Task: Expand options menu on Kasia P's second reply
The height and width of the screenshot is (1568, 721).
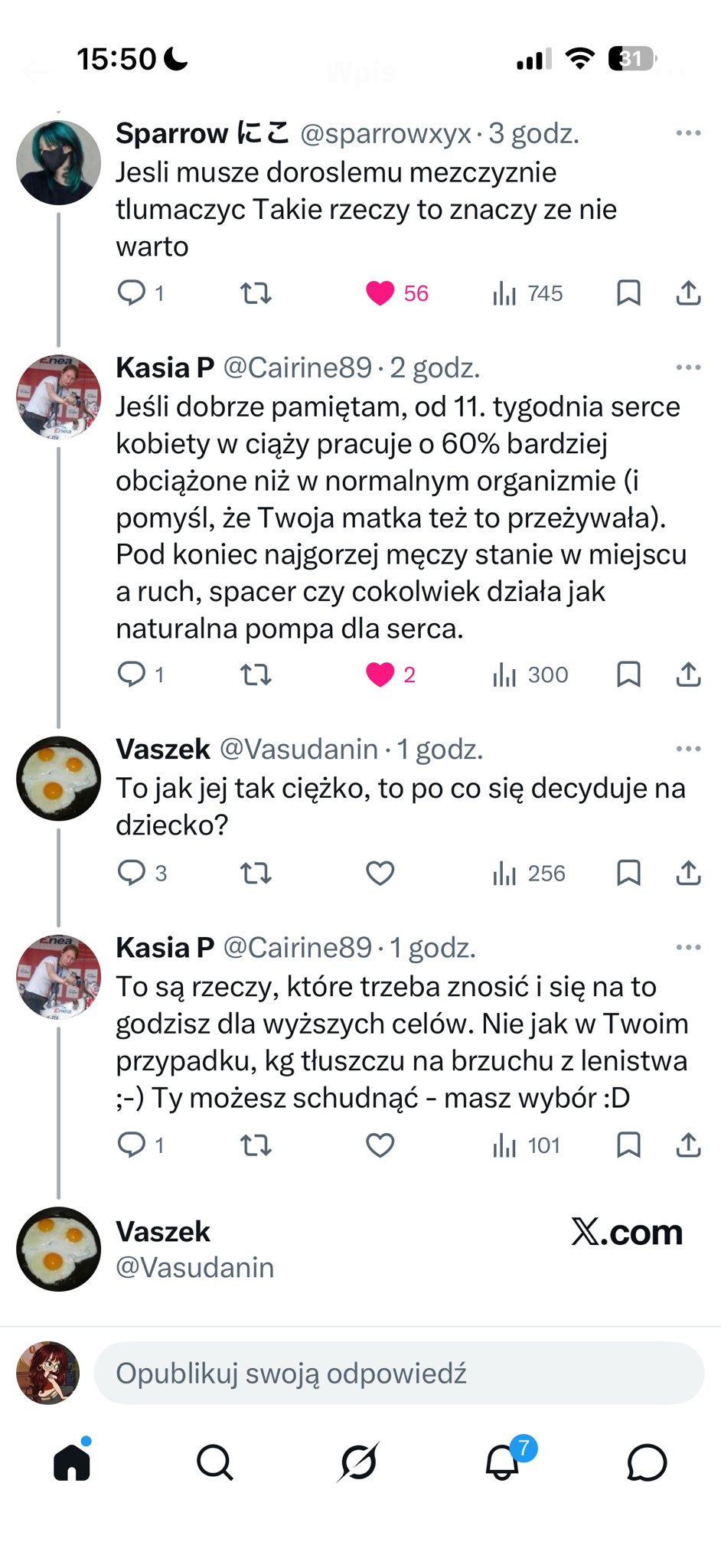Action: [688, 948]
